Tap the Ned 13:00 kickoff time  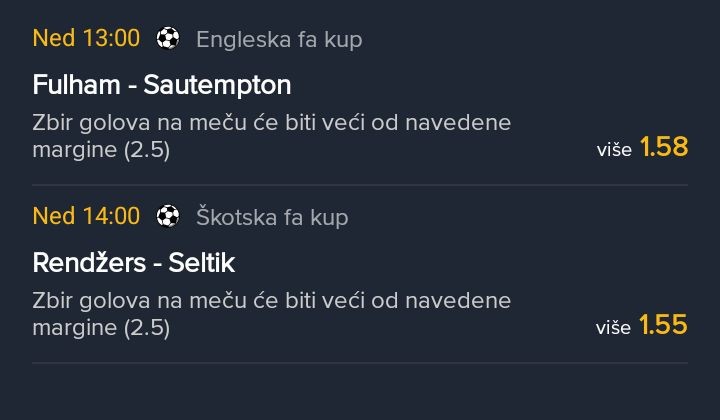[x=86, y=39]
